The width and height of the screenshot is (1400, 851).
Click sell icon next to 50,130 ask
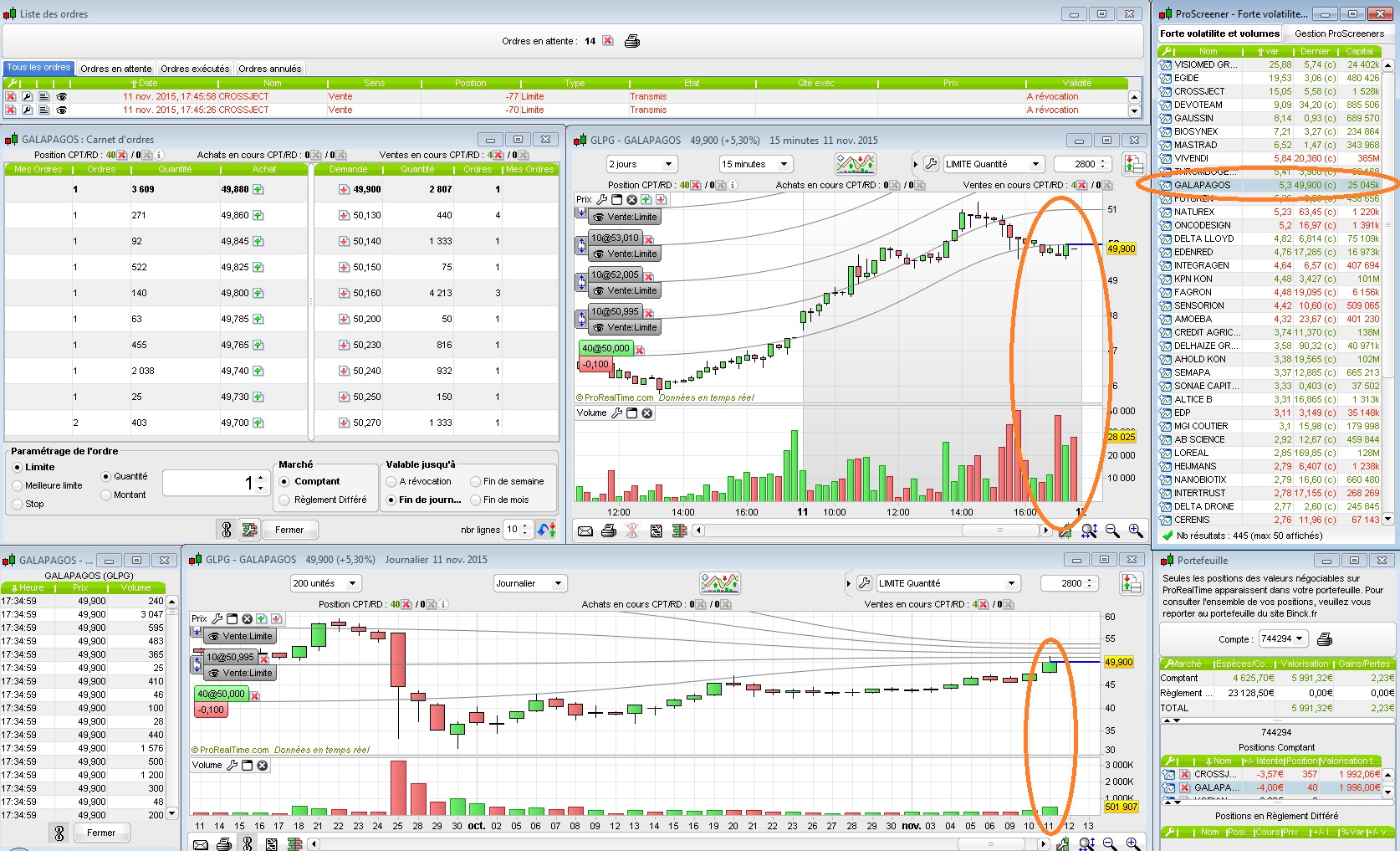344,215
